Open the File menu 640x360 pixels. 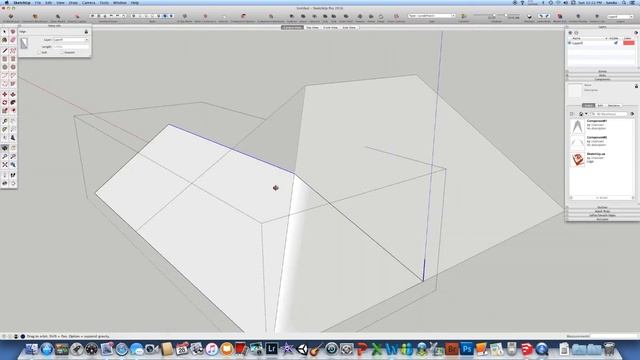[x=38, y=2]
